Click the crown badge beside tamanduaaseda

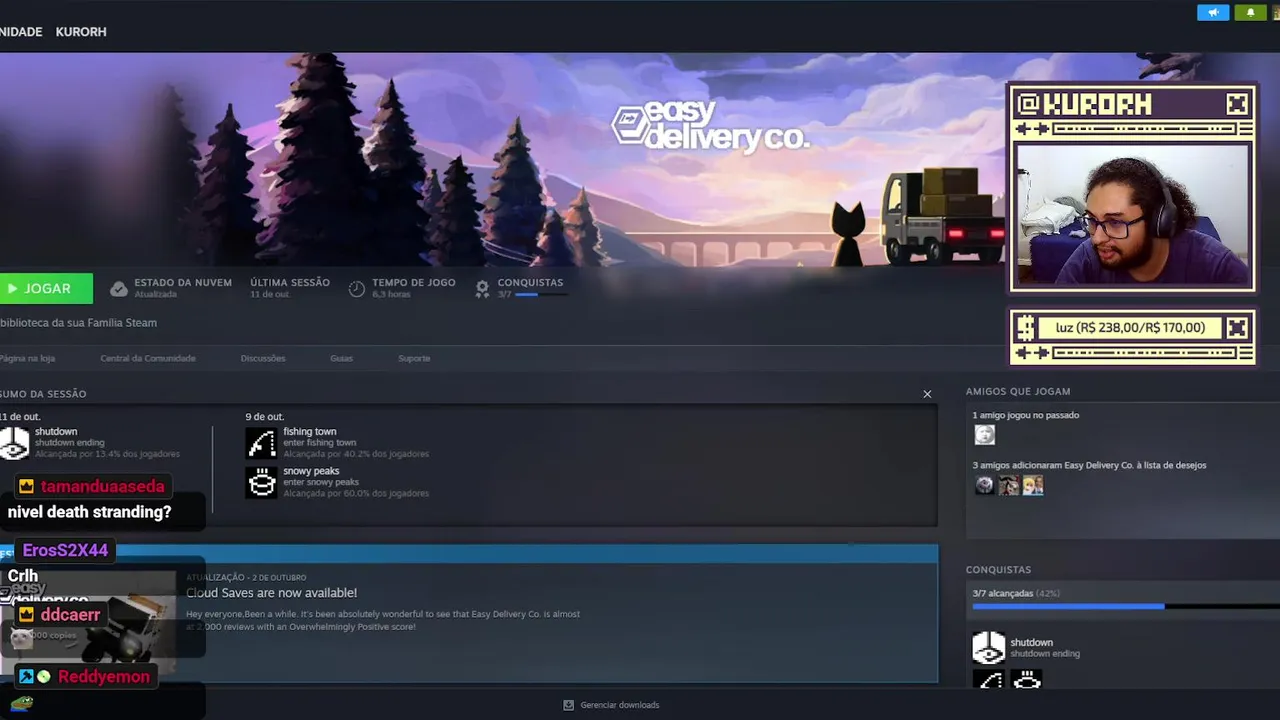click(26, 487)
